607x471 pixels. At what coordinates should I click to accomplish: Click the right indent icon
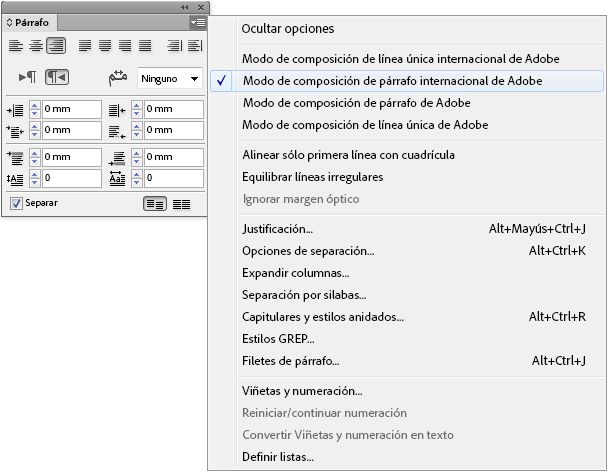point(117,110)
